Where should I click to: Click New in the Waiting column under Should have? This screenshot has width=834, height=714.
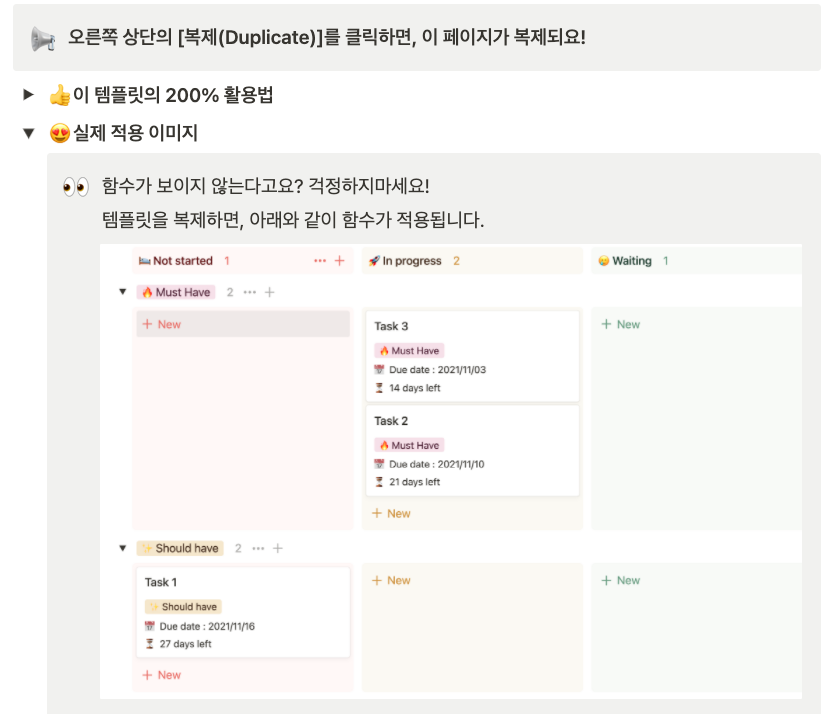pos(621,580)
